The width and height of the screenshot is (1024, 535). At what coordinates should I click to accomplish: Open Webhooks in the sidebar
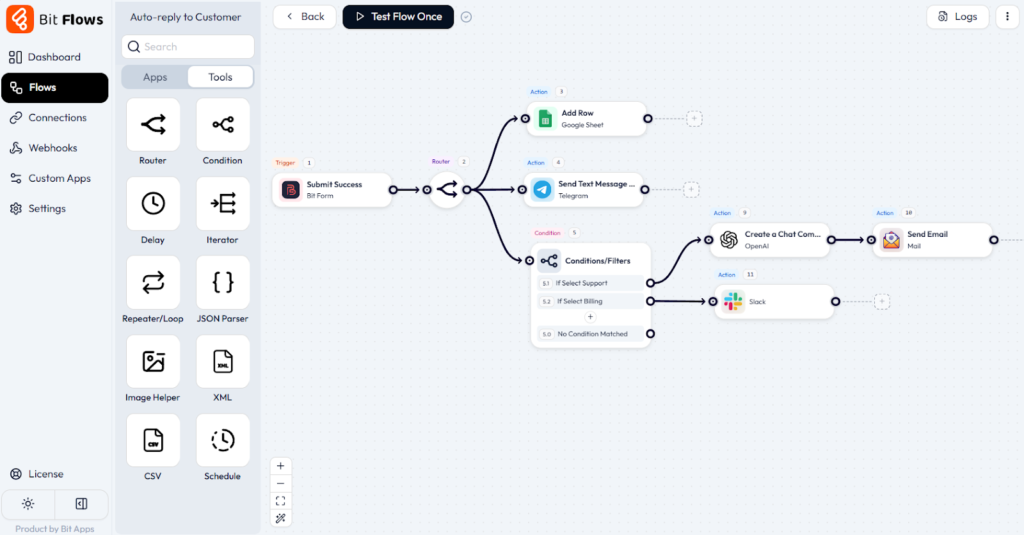tap(51, 148)
